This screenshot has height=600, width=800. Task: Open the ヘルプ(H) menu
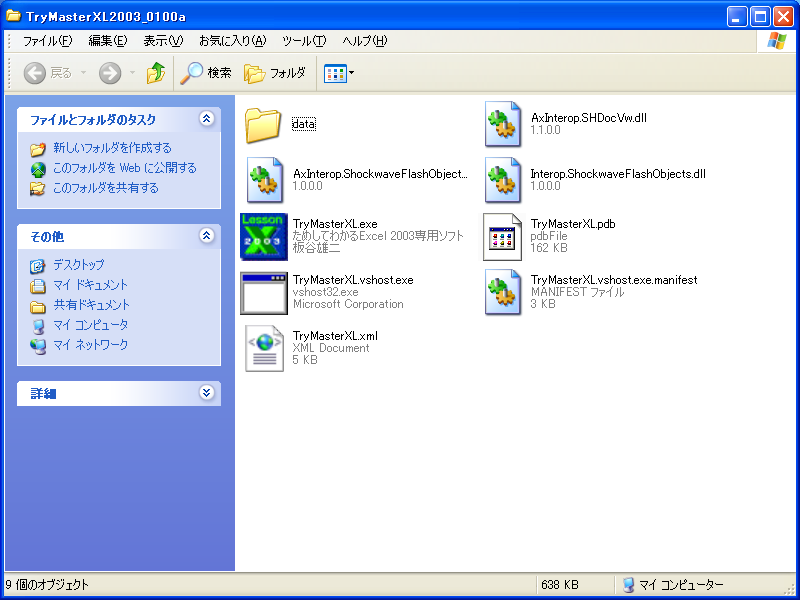(365, 41)
